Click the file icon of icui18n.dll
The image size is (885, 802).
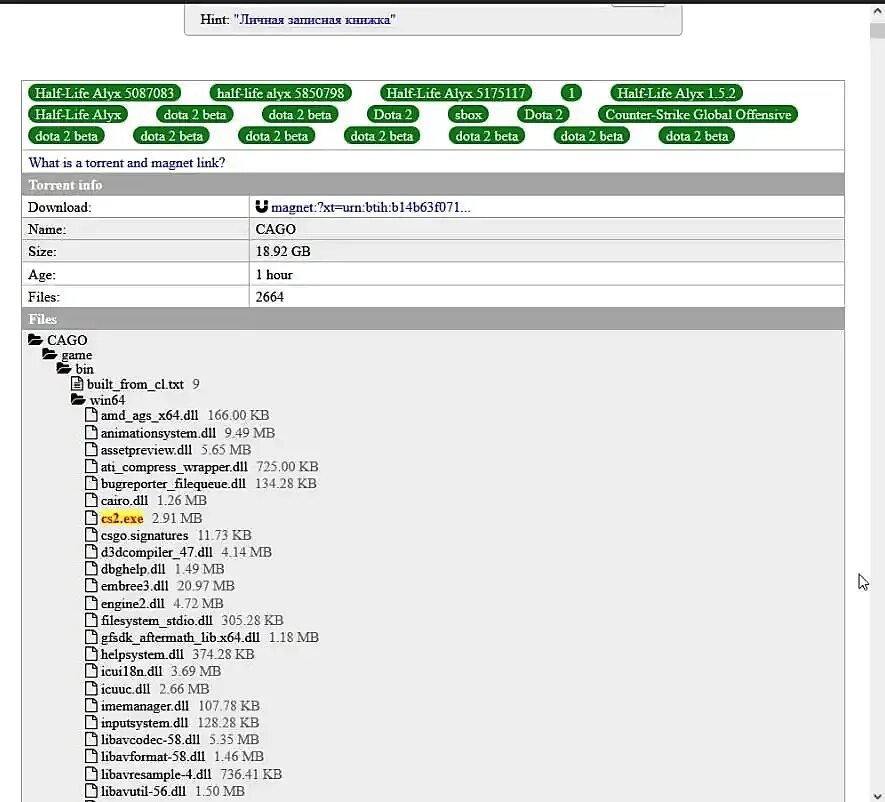(91, 670)
